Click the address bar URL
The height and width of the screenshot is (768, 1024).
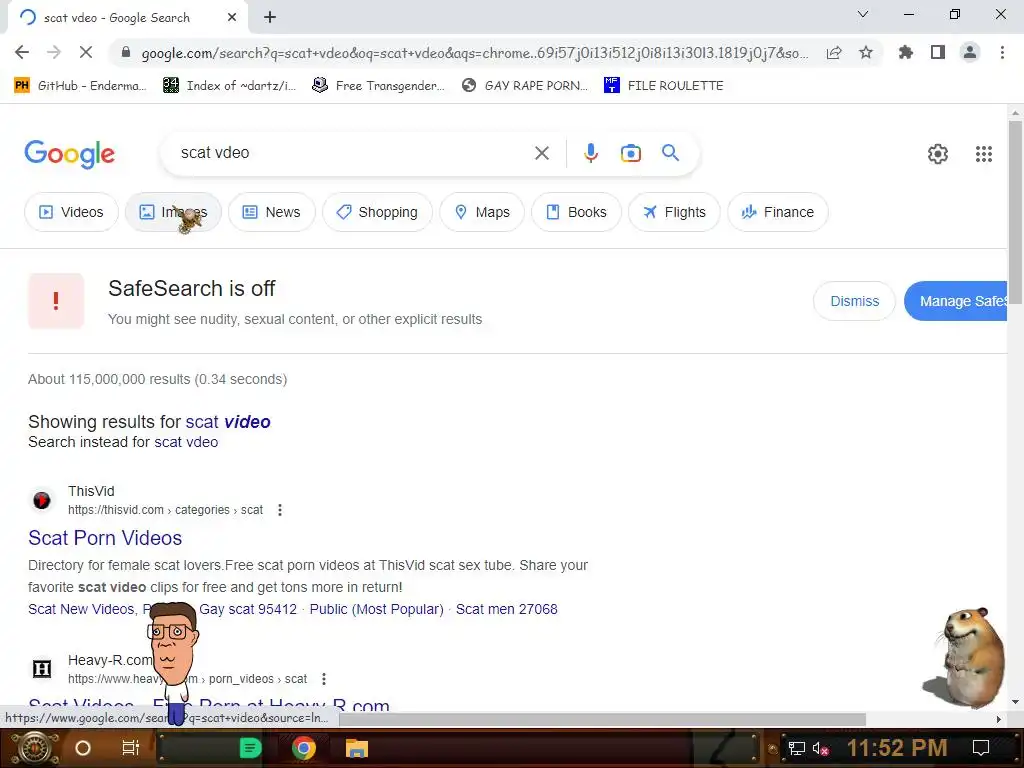(x=474, y=53)
